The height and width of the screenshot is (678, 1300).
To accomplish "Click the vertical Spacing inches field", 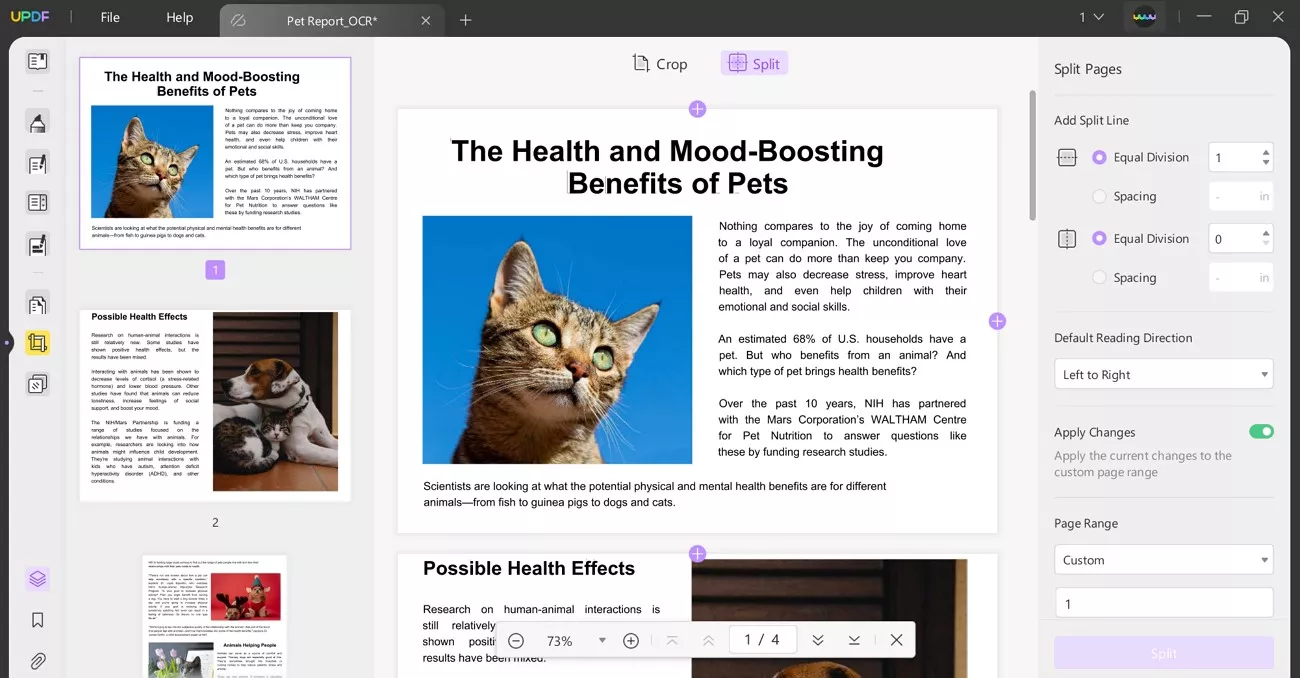I will (x=1241, y=278).
